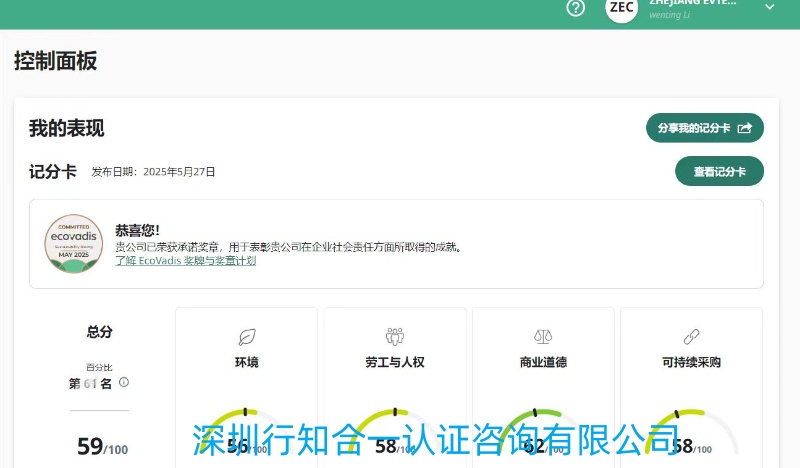Click the wenting Li user name
Viewport: 800px width, 468px height.
coord(669,15)
